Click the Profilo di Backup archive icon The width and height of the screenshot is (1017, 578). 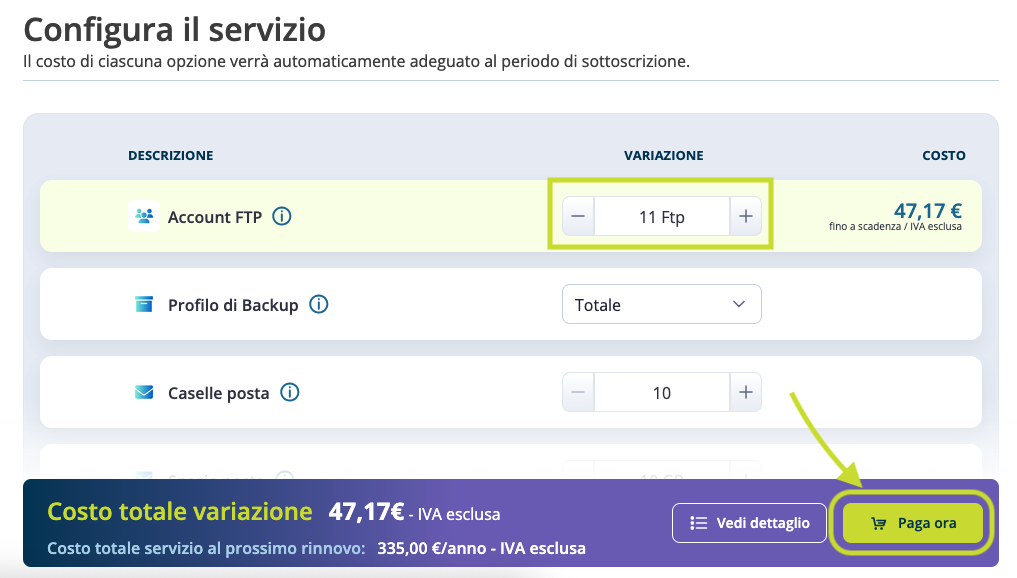pos(144,305)
